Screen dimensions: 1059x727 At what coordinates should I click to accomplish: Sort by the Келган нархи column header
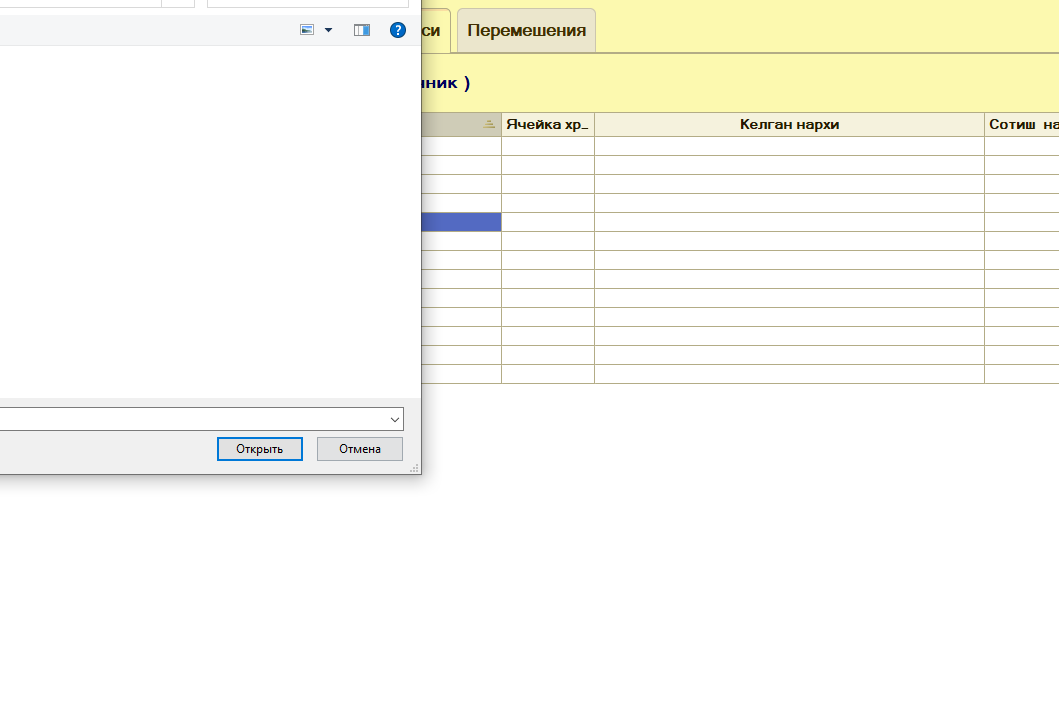click(x=789, y=124)
